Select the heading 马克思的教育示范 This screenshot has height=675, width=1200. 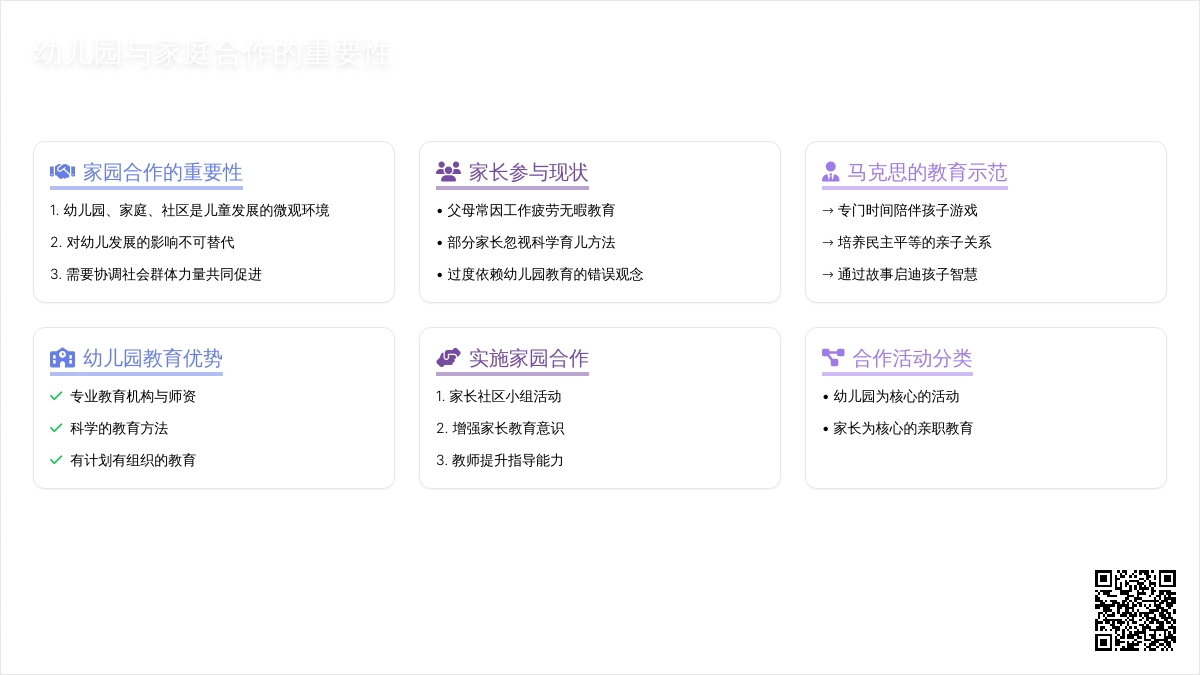pyautogui.click(x=927, y=172)
